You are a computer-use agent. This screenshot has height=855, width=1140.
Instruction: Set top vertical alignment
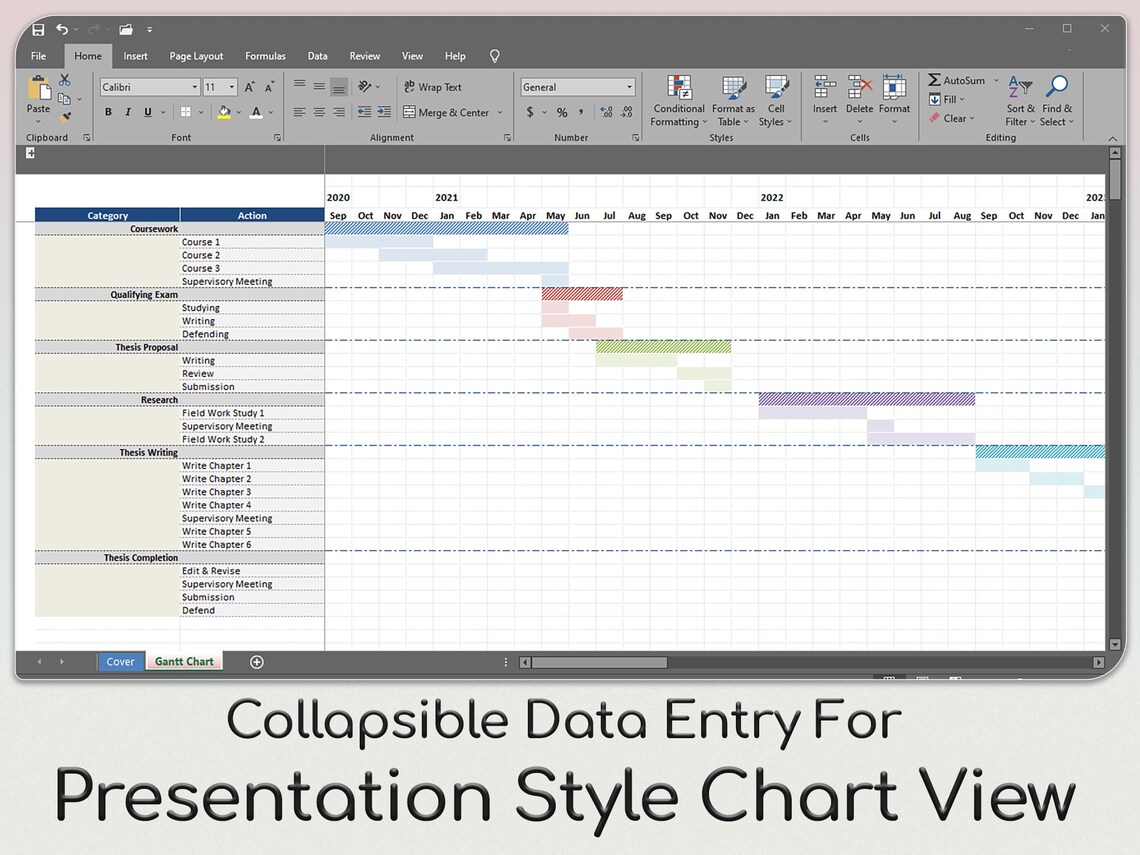pos(300,87)
